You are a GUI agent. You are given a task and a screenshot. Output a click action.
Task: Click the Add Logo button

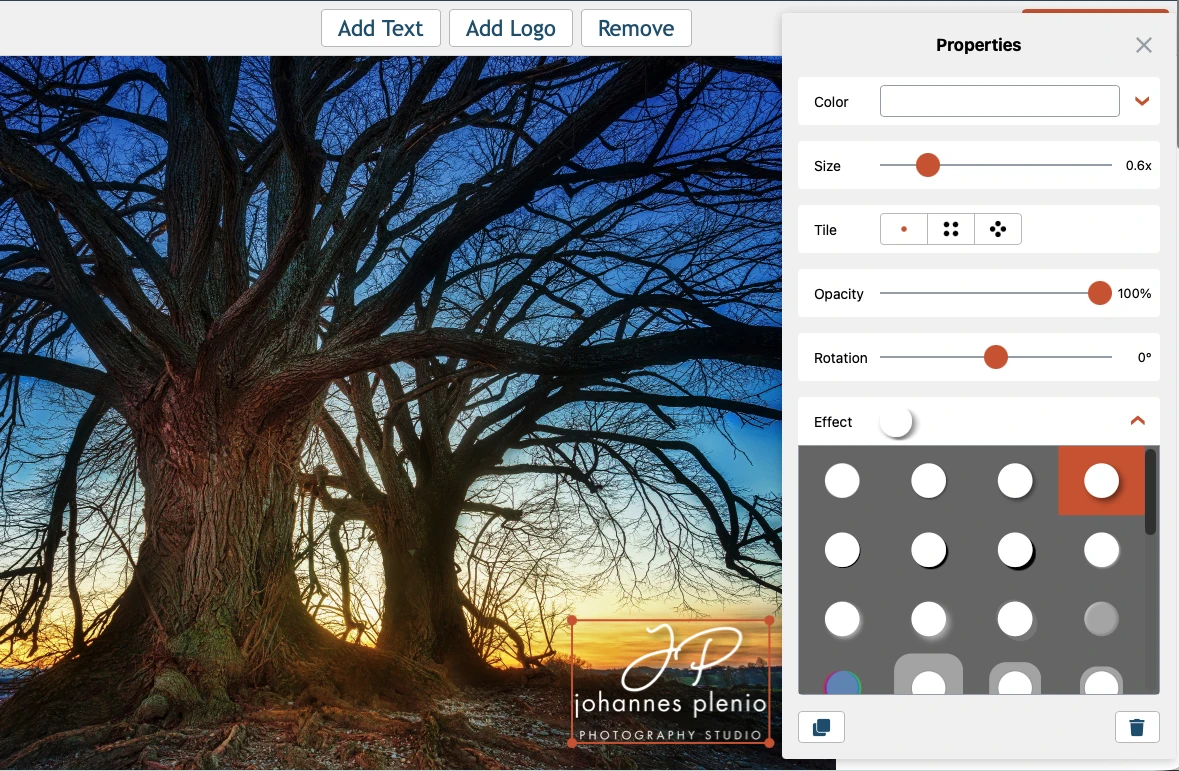tap(510, 28)
